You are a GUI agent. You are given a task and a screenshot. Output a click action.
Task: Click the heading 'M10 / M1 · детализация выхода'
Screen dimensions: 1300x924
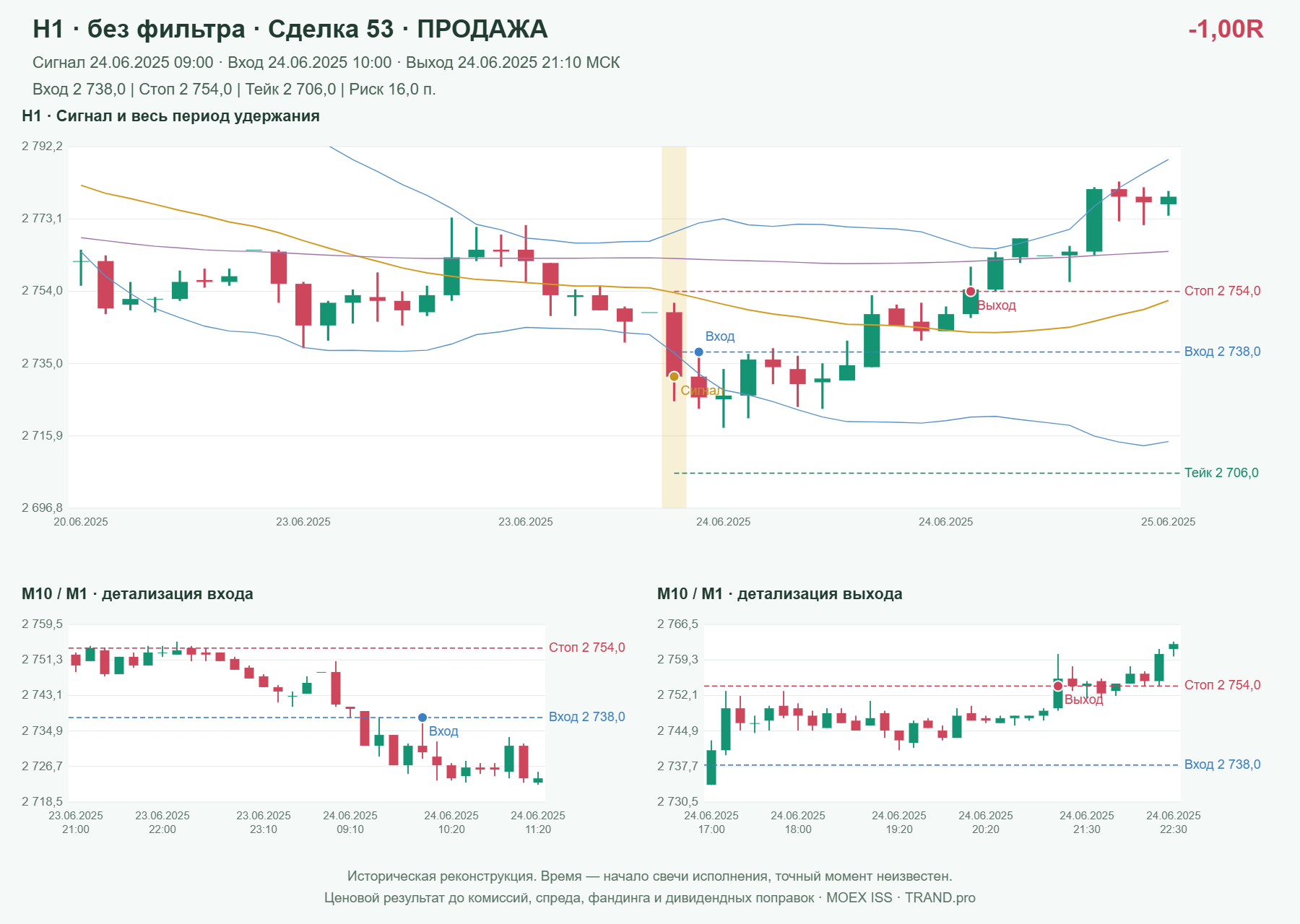coord(780,594)
